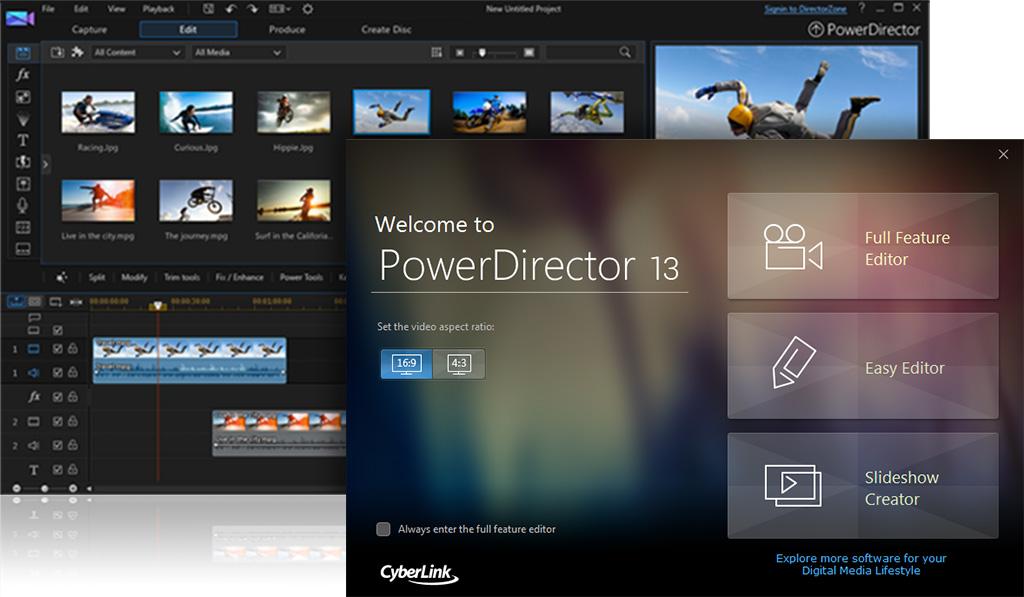1024x597 pixels.
Task: Toggle the lock on video track 1
Action: click(x=73, y=349)
